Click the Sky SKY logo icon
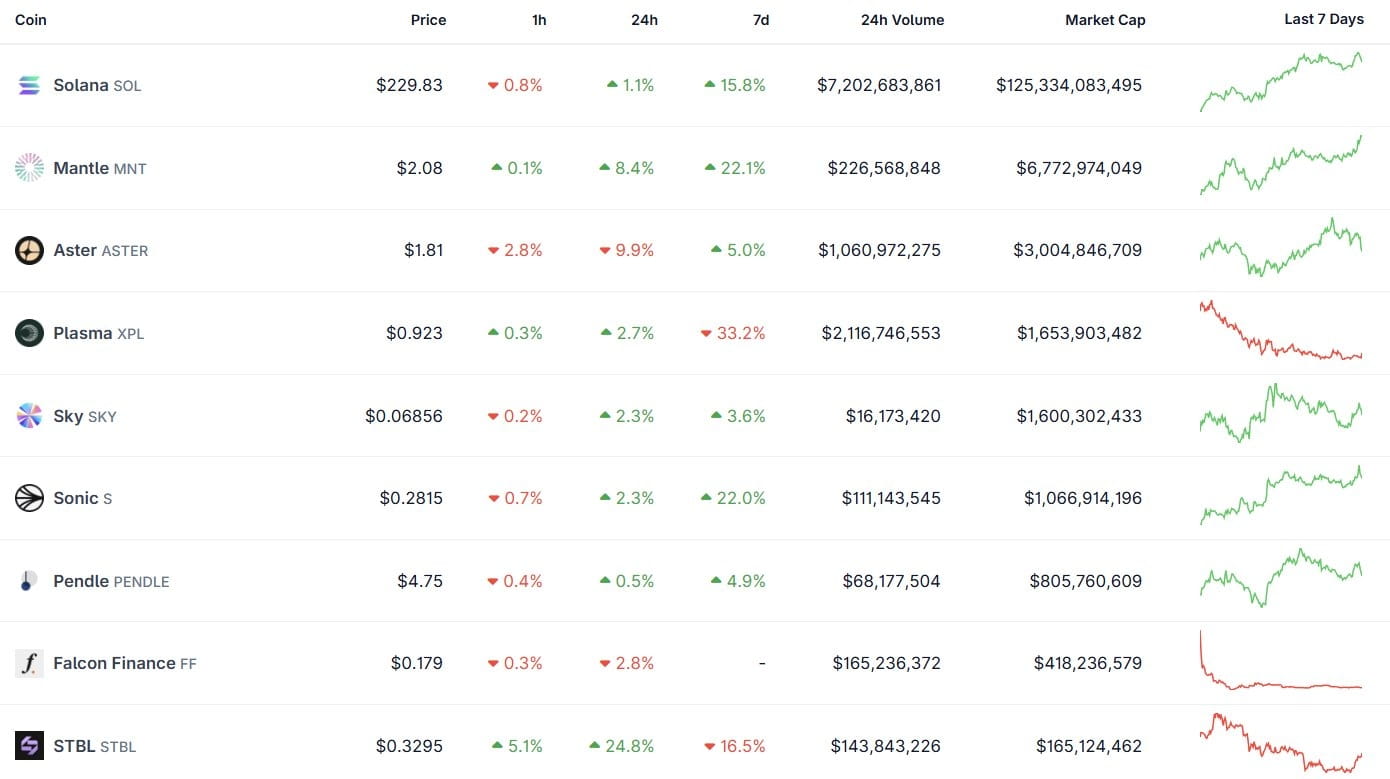Viewport: 1390px width, 779px height. [29, 416]
